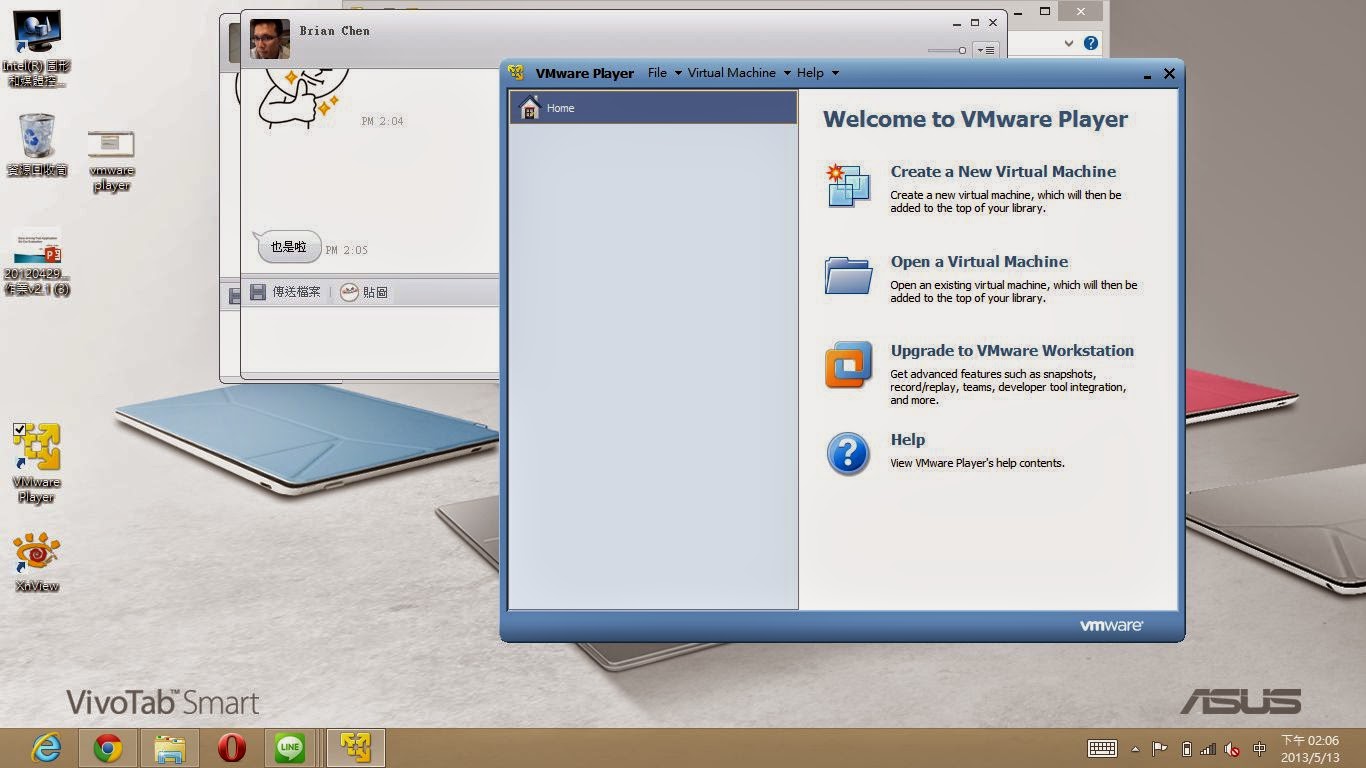Open the Help menu dropdown arrow
The height and width of the screenshot is (768, 1366).
point(835,73)
